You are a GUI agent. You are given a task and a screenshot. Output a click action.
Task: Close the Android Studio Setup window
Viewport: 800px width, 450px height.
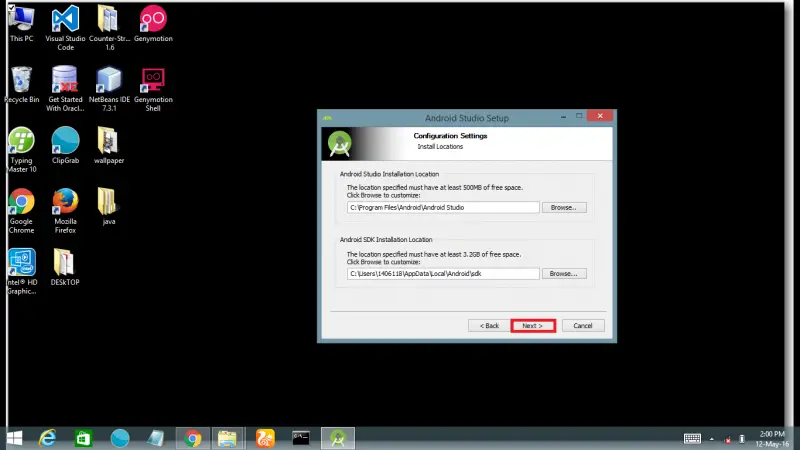(600, 116)
